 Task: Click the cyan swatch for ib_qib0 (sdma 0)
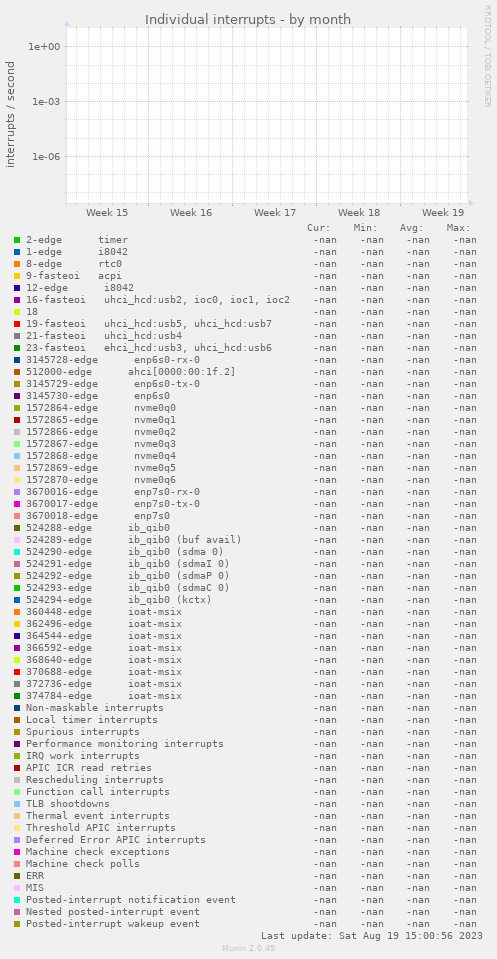point(17,552)
